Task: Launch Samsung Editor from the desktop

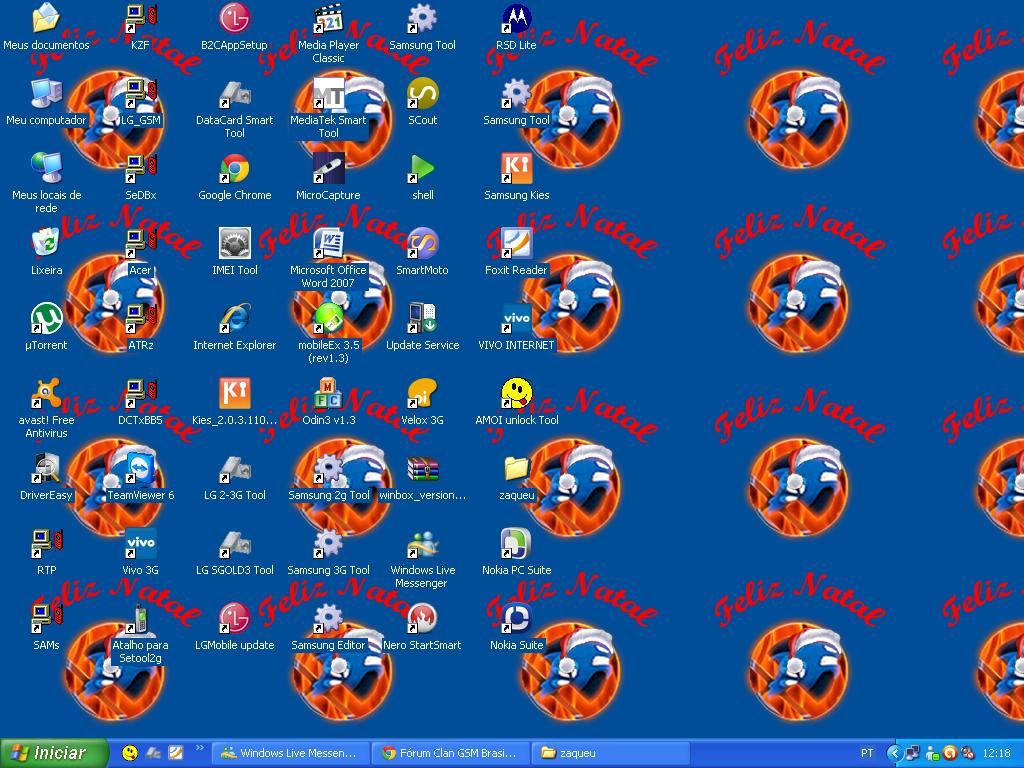Action: click(x=328, y=620)
